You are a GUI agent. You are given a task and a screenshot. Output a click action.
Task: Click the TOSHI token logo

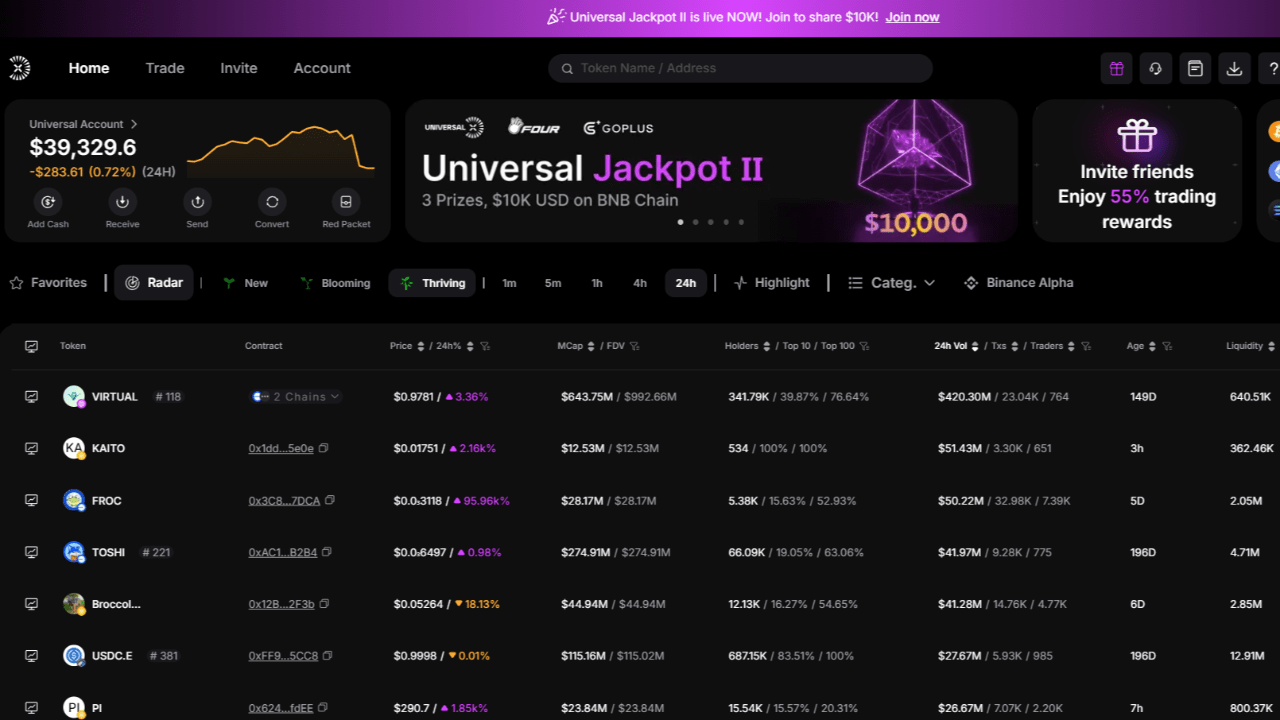pos(74,552)
